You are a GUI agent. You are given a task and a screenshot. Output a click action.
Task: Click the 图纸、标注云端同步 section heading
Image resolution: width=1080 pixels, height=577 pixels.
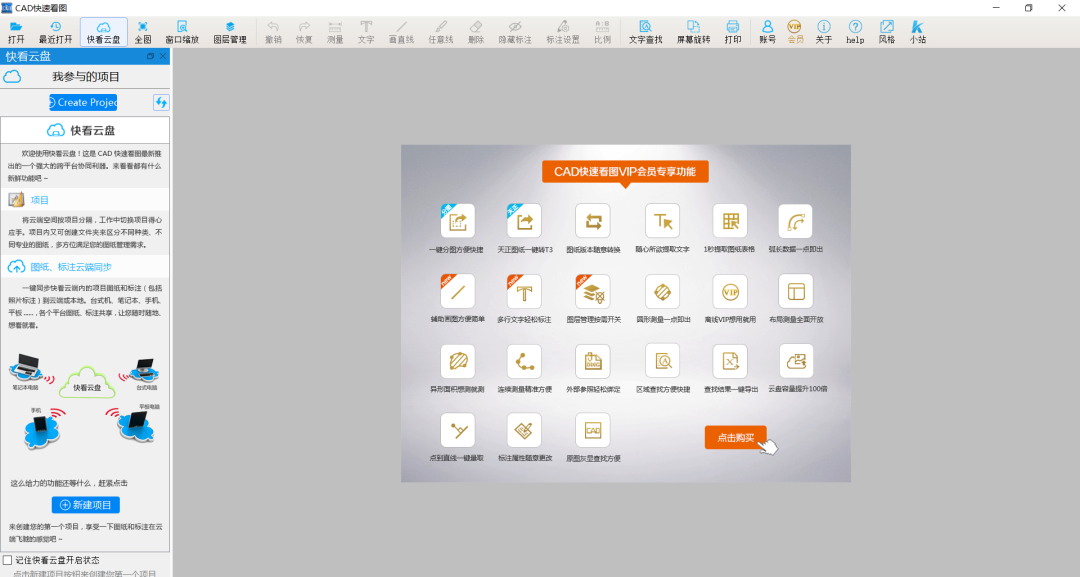[x=71, y=266]
